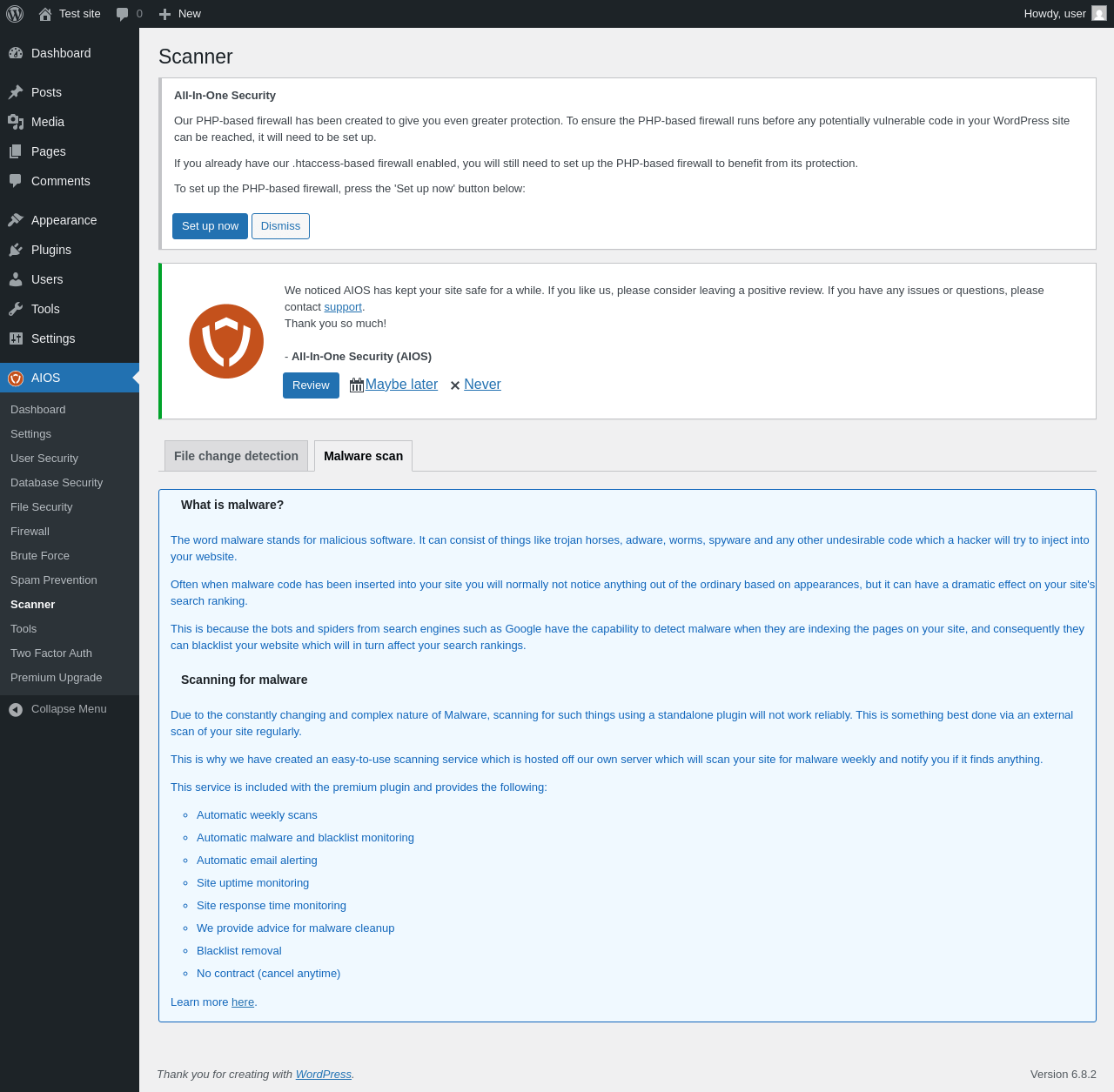
Task: Click the Tools wrench icon
Action: tap(16, 309)
